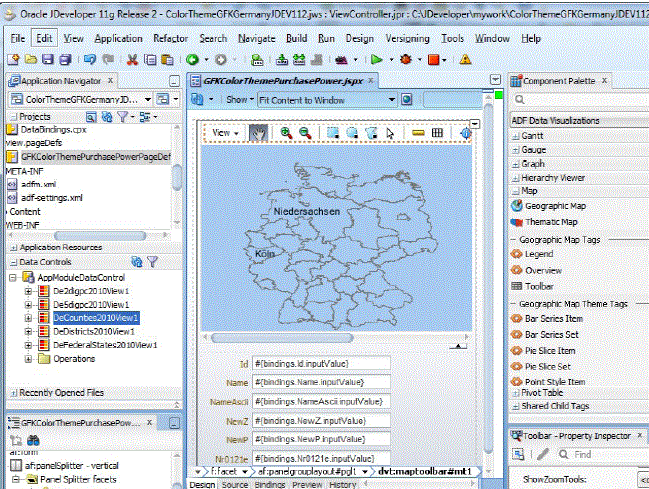649x489 pixels.
Task: Switch to the Bindings editor tab
Action: [270, 484]
